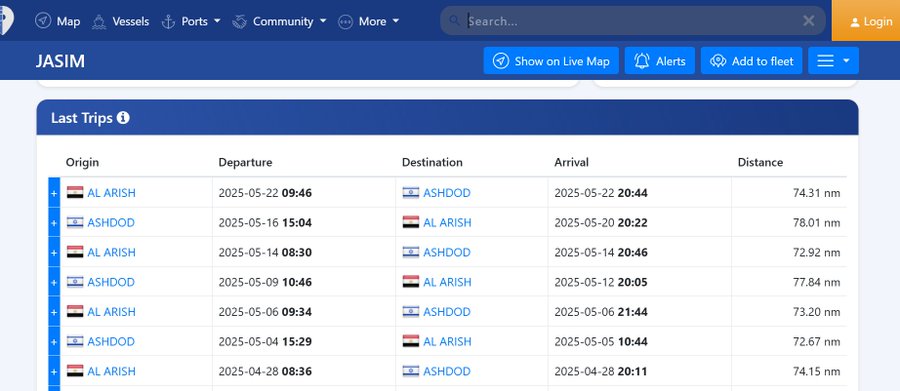Open AL ARISH origin link, 2025-05-14 departure
Viewport: 900px width, 391px height.
[x=111, y=252]
